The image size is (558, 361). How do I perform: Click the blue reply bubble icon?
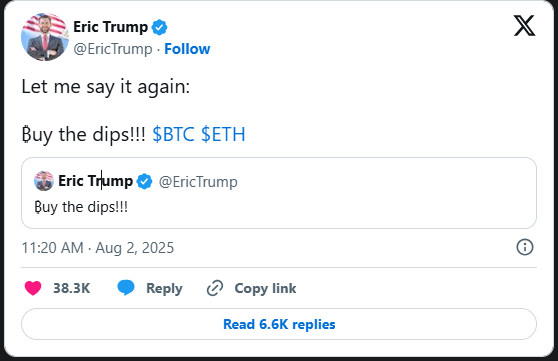[126, 288]
